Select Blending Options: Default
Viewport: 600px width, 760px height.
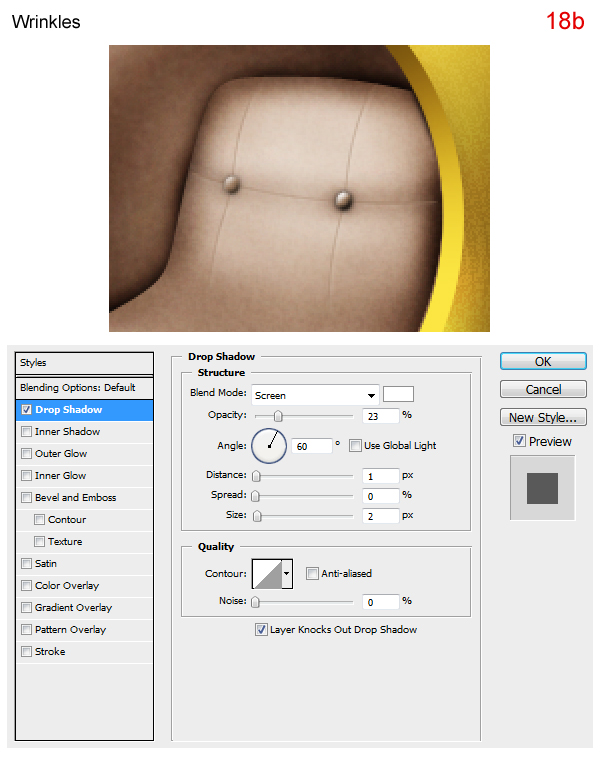coord(77,388)
